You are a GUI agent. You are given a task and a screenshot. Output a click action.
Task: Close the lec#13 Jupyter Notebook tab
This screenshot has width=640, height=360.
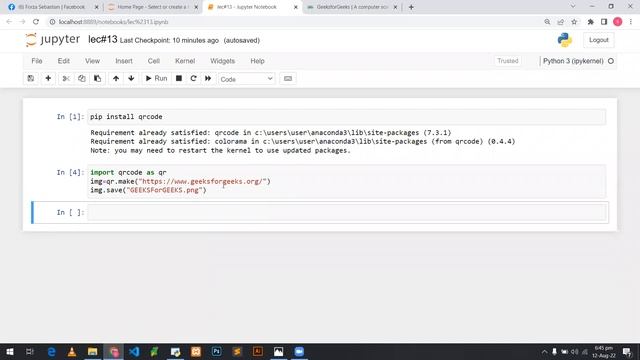coord(296,7)
